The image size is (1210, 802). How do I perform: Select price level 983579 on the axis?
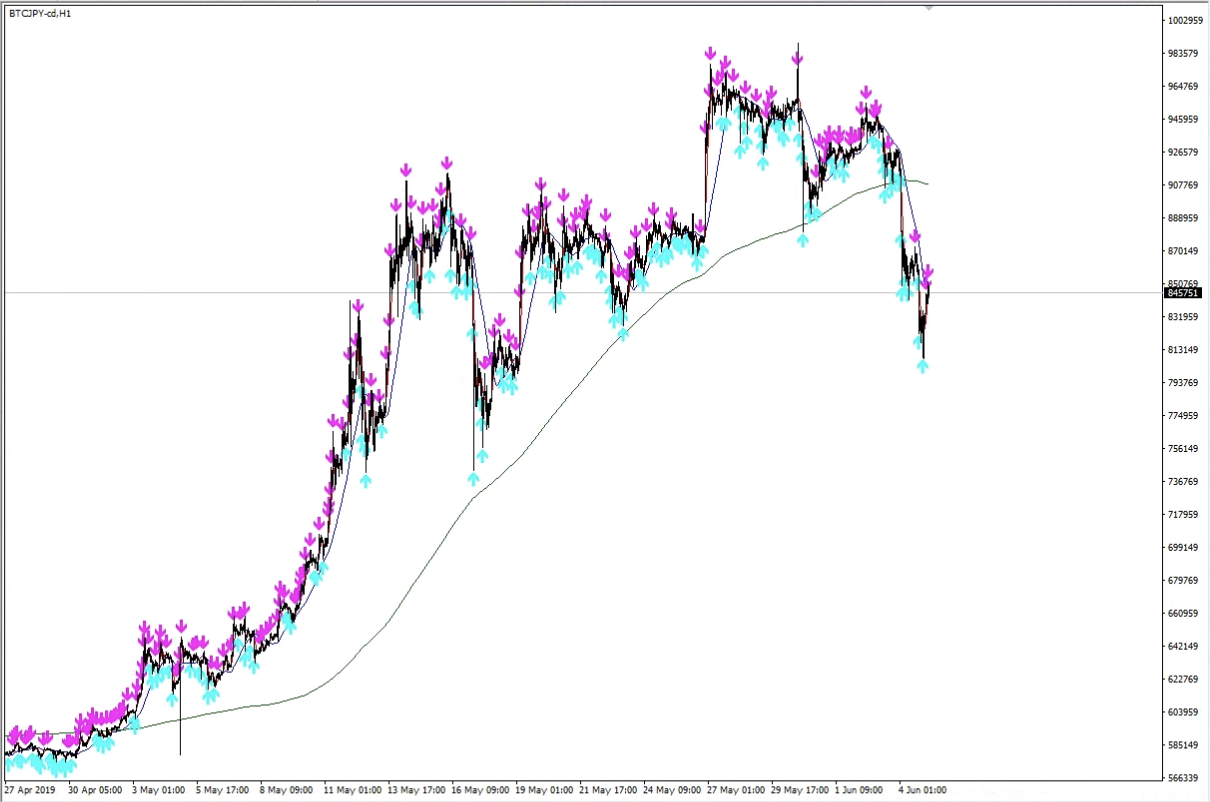point(1184,54)
